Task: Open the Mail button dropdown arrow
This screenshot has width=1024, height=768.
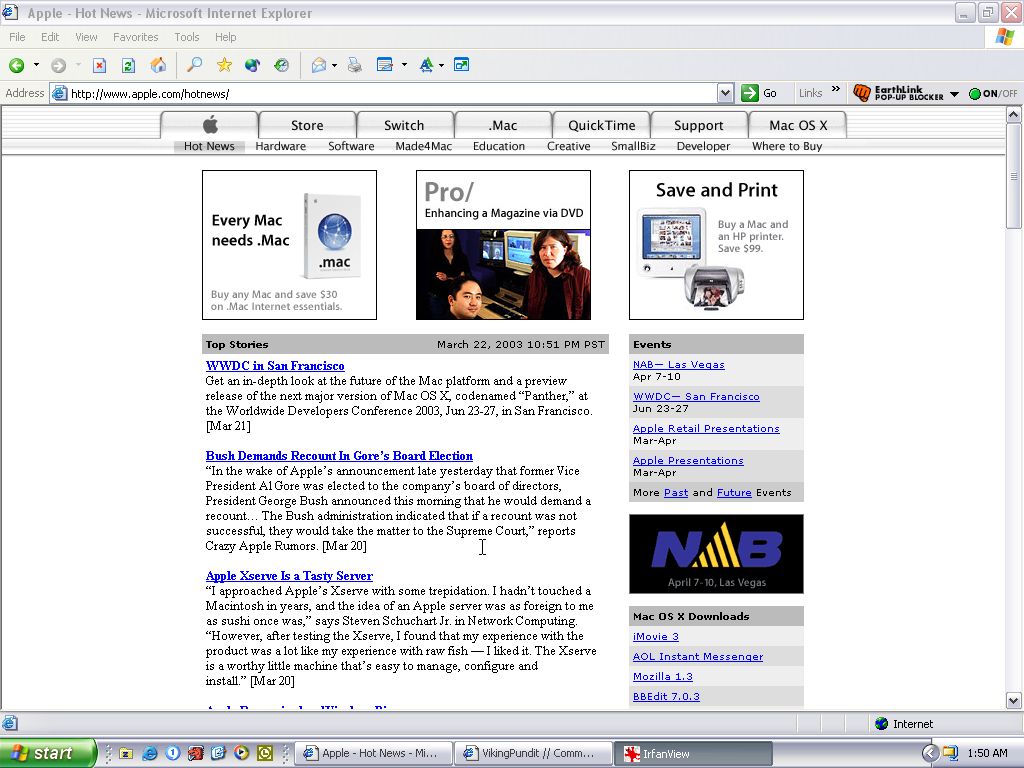Action: 334,65
